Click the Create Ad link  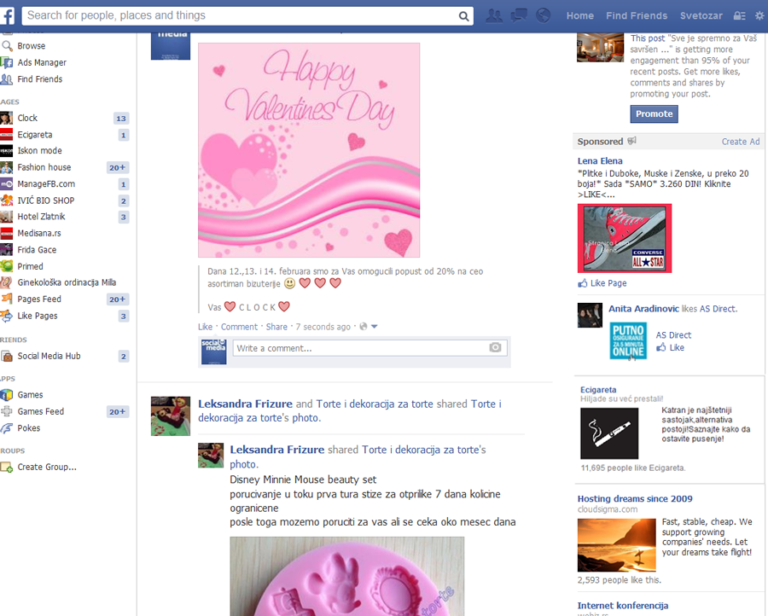pyautogui.click(x=741, y=142)
